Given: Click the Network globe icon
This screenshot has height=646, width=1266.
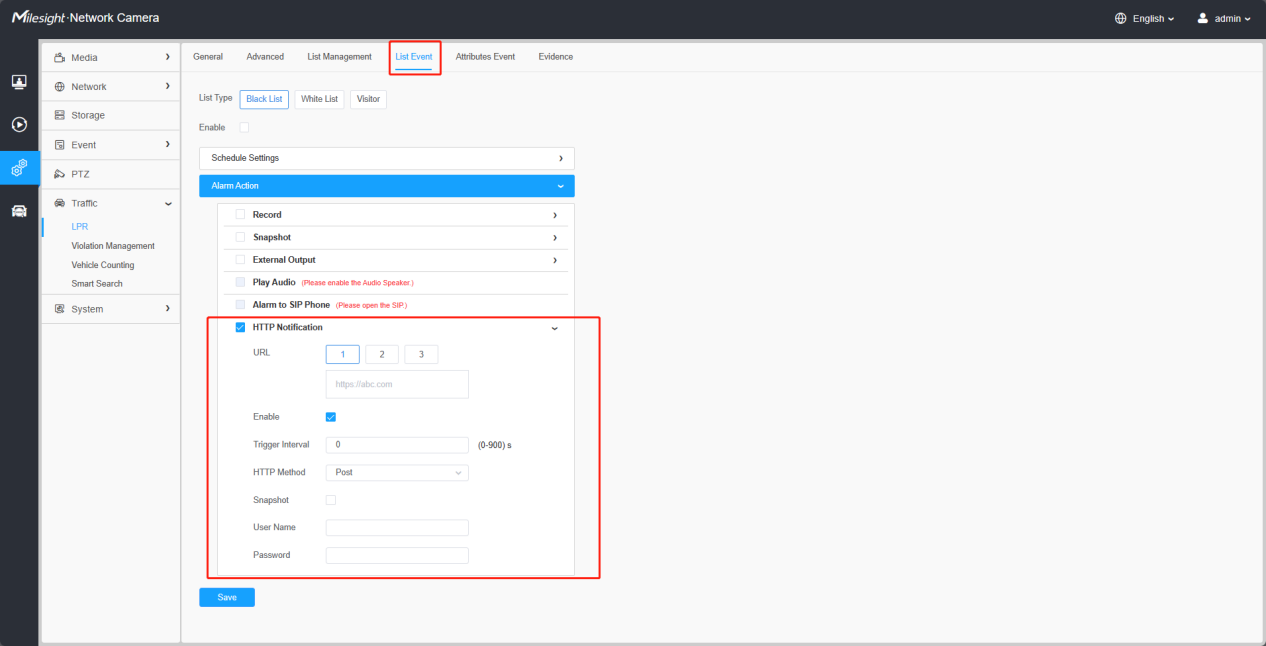Looking at the screenshot, I should [x=60, y=87].
